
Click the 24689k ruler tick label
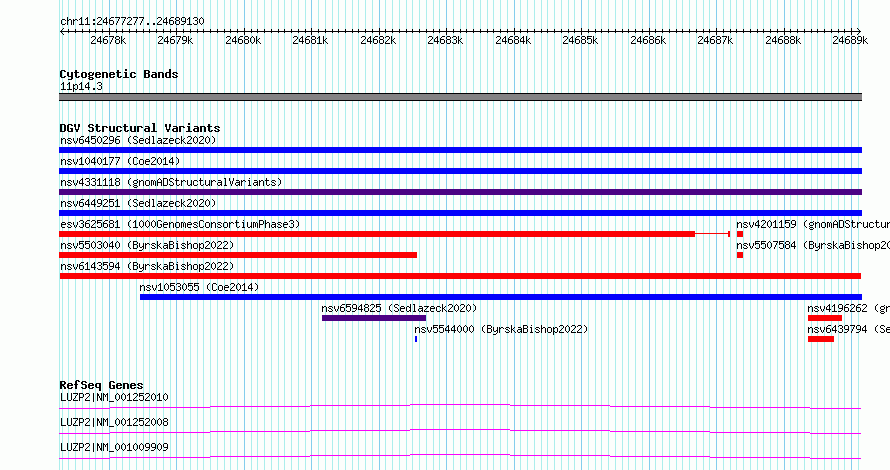click(x=850, y=40)
